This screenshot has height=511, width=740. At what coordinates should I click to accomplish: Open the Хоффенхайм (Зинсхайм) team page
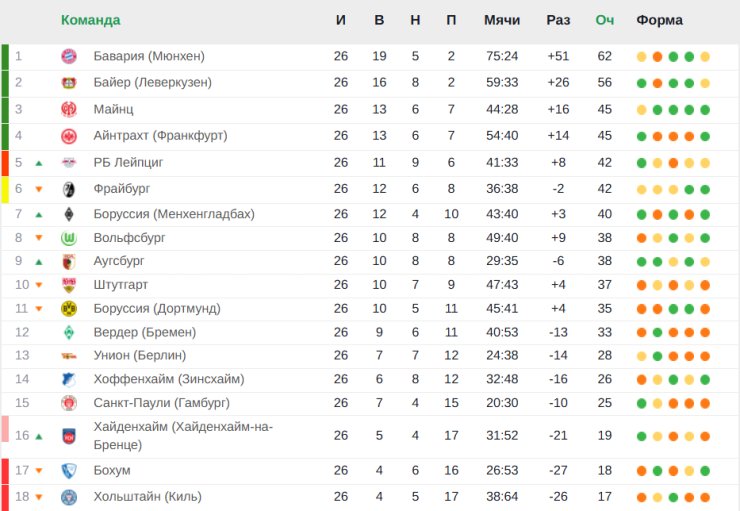168,379
